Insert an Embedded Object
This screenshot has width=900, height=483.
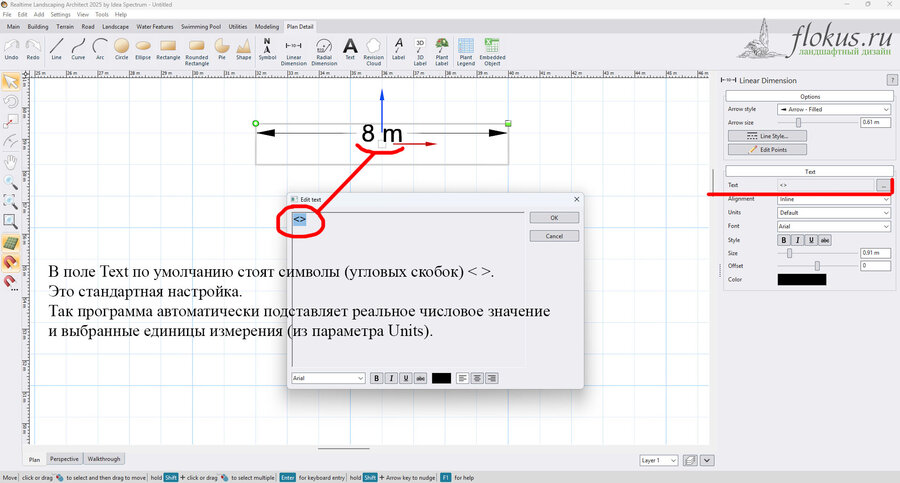coord(492,52)
